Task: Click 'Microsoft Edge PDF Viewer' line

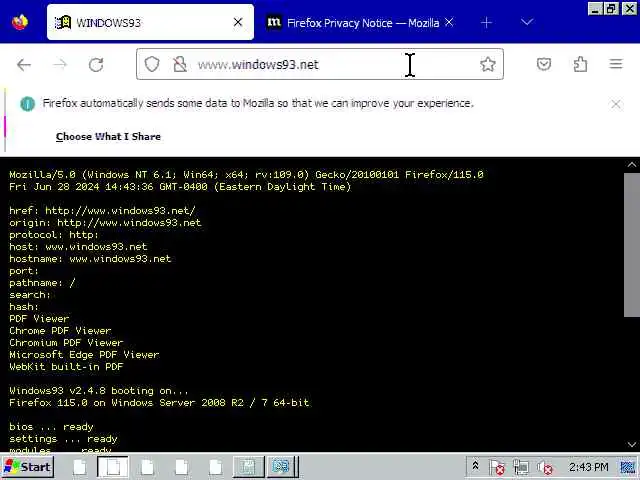Action: (84, 355)
